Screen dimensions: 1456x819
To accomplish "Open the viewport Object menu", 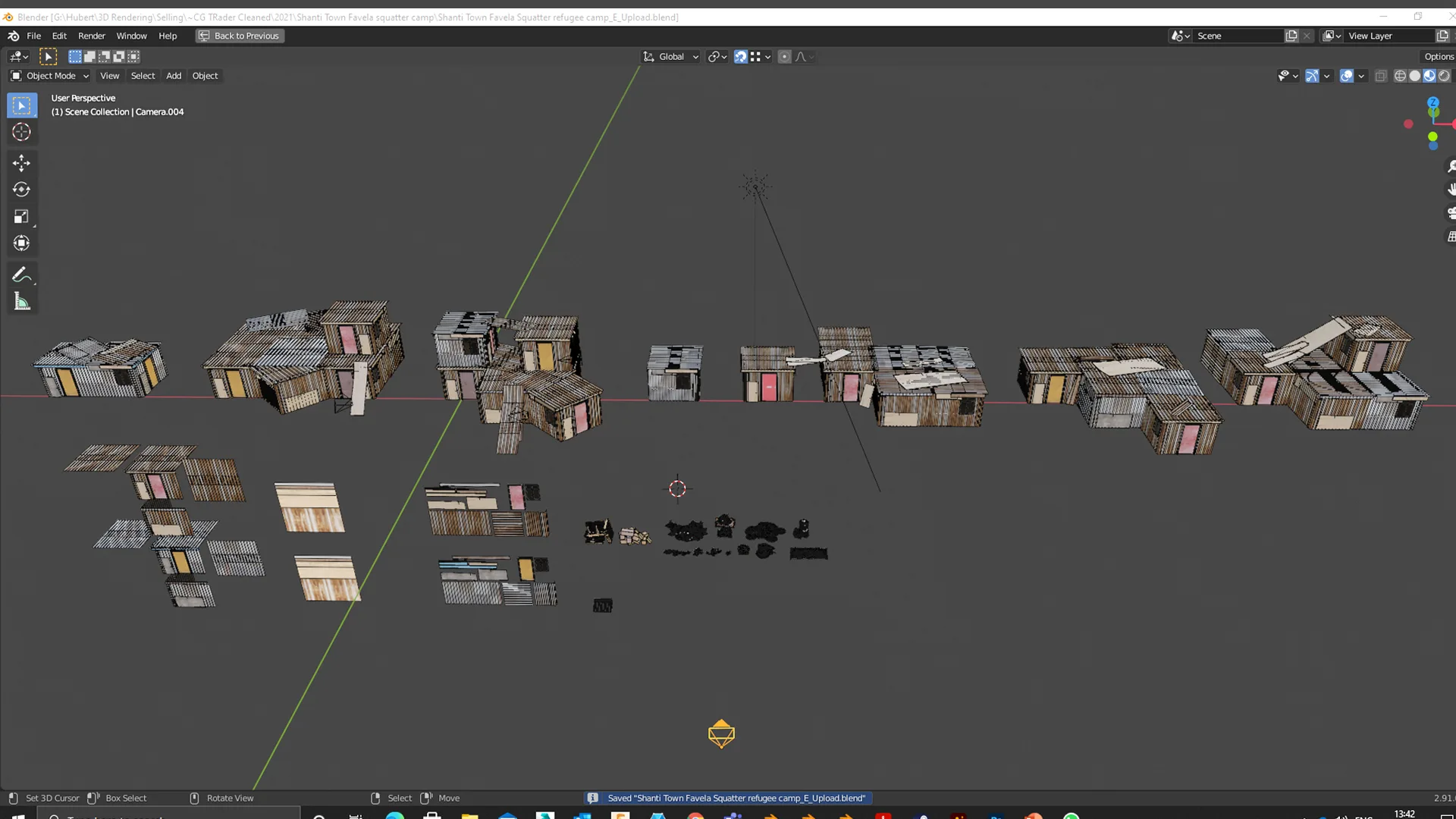I will tap(205, 76).
